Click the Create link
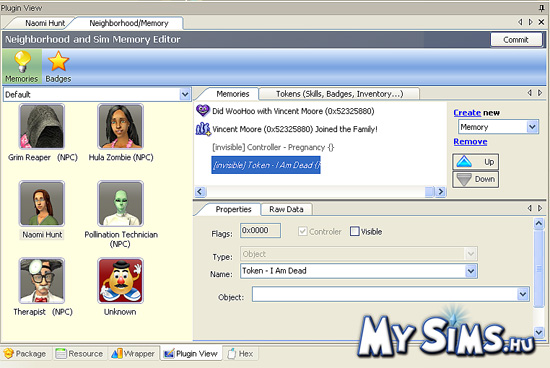 [x=467, y=113]
